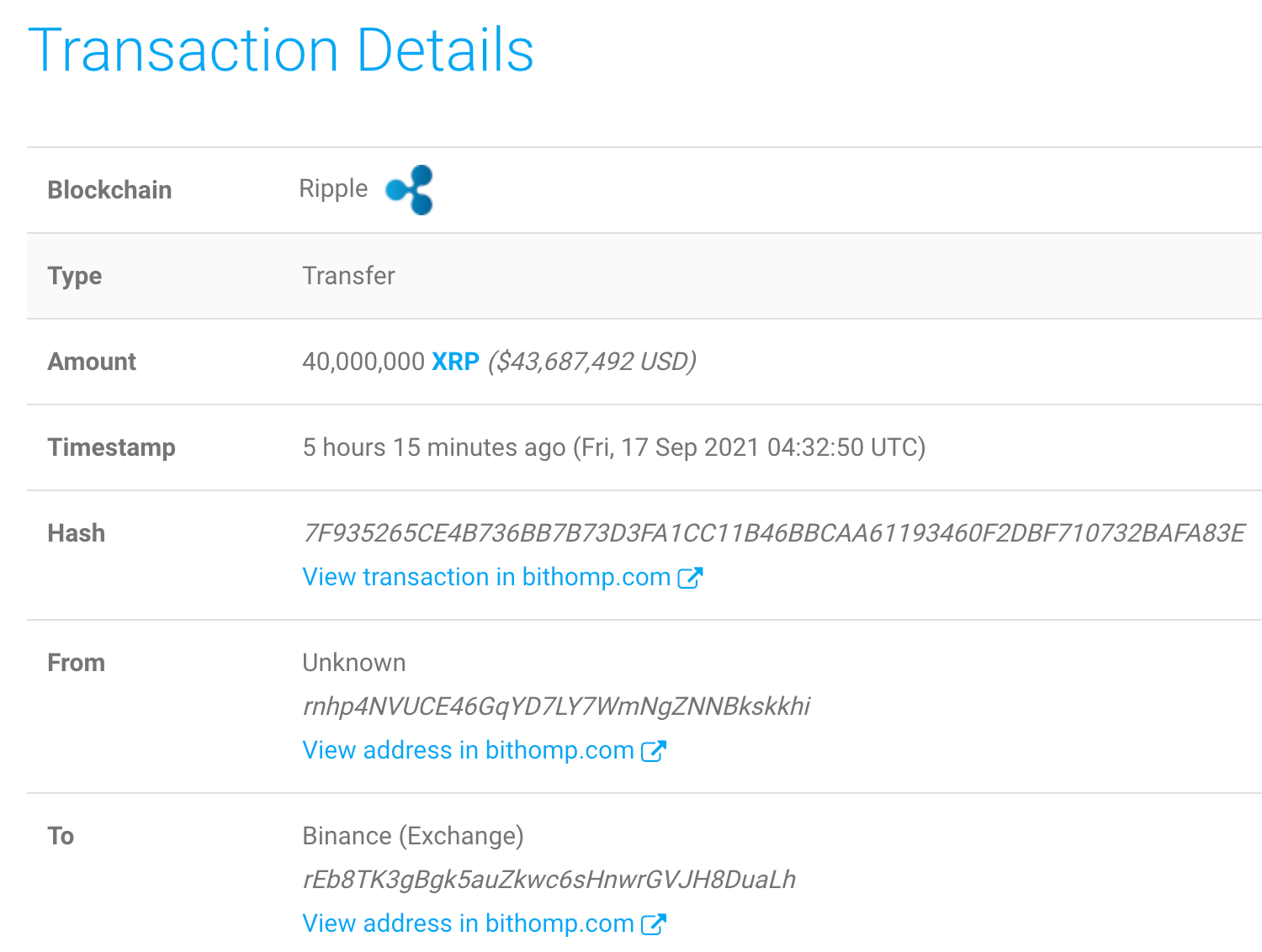The image size is (1262, 952).
Task: Click the Ripple blockchain logo icon
Action: [x=410, y=189]
